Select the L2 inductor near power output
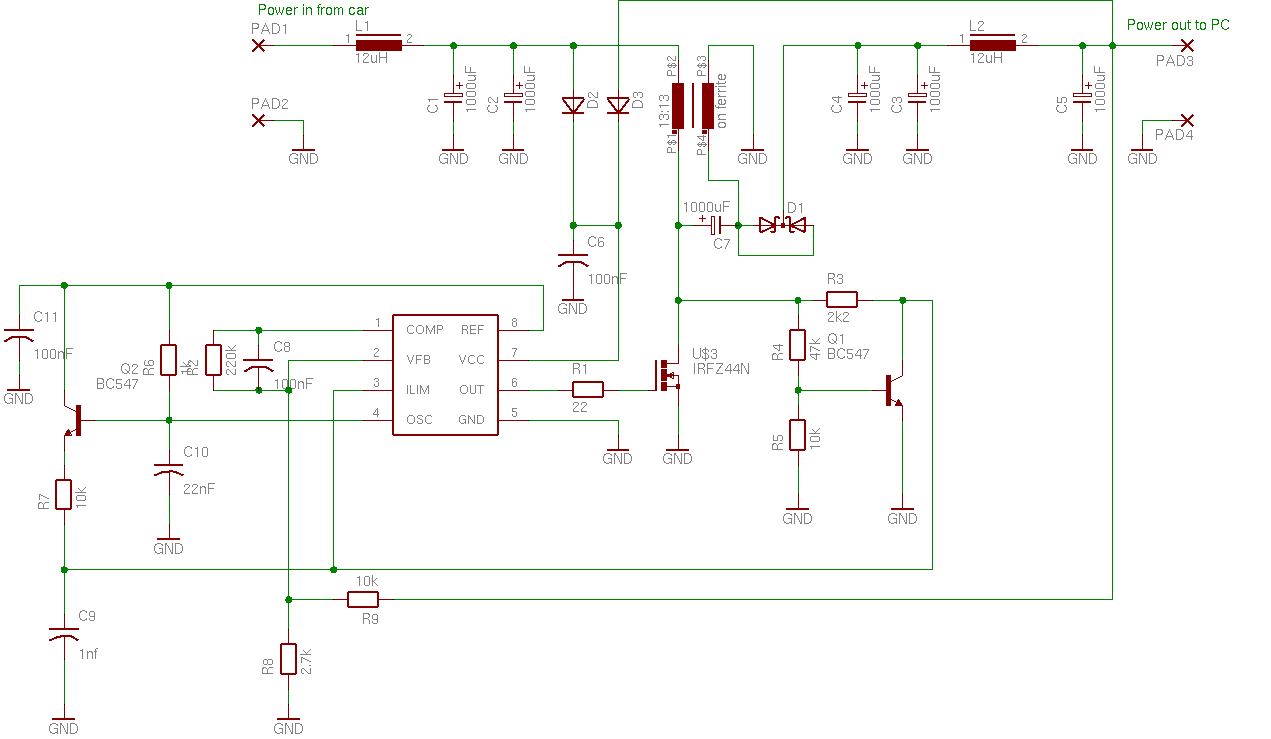Viewport: 1271px width, 739px height. coord(992,42)
